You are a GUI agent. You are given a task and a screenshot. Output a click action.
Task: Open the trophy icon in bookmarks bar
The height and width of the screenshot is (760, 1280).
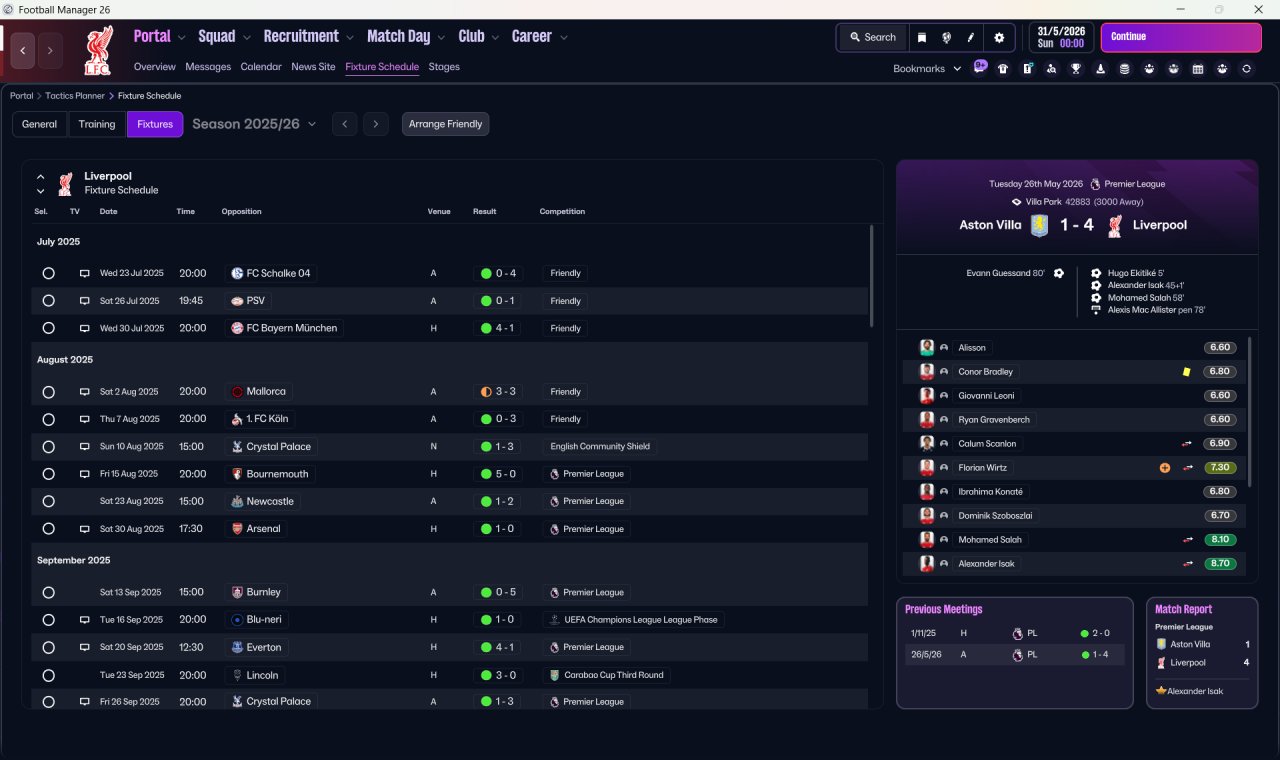click(1076, 69)
